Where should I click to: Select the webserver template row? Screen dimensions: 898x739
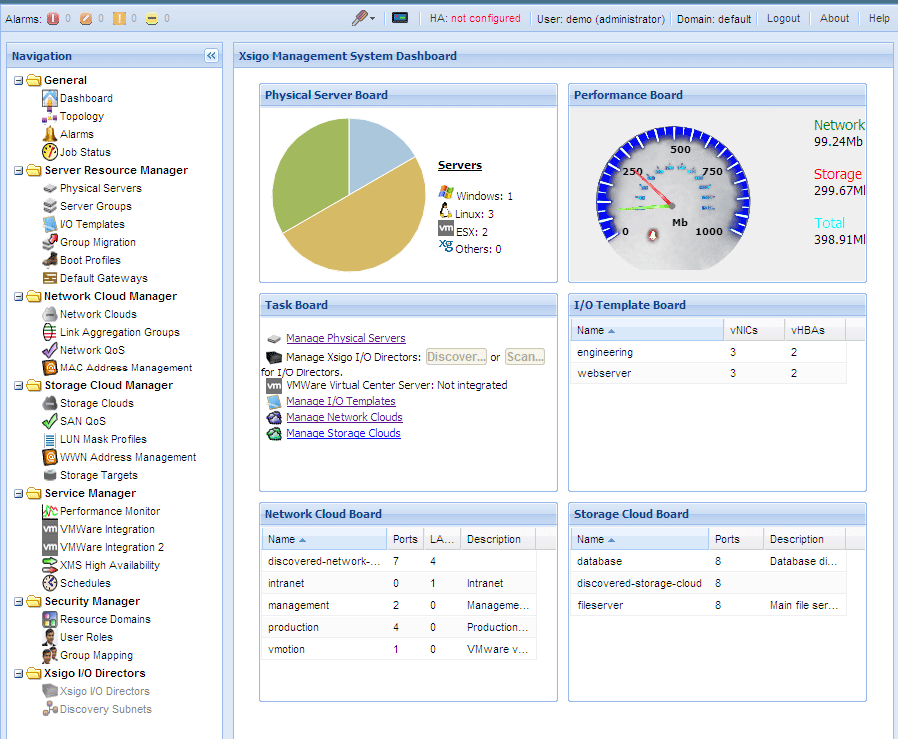coord(708,373)
